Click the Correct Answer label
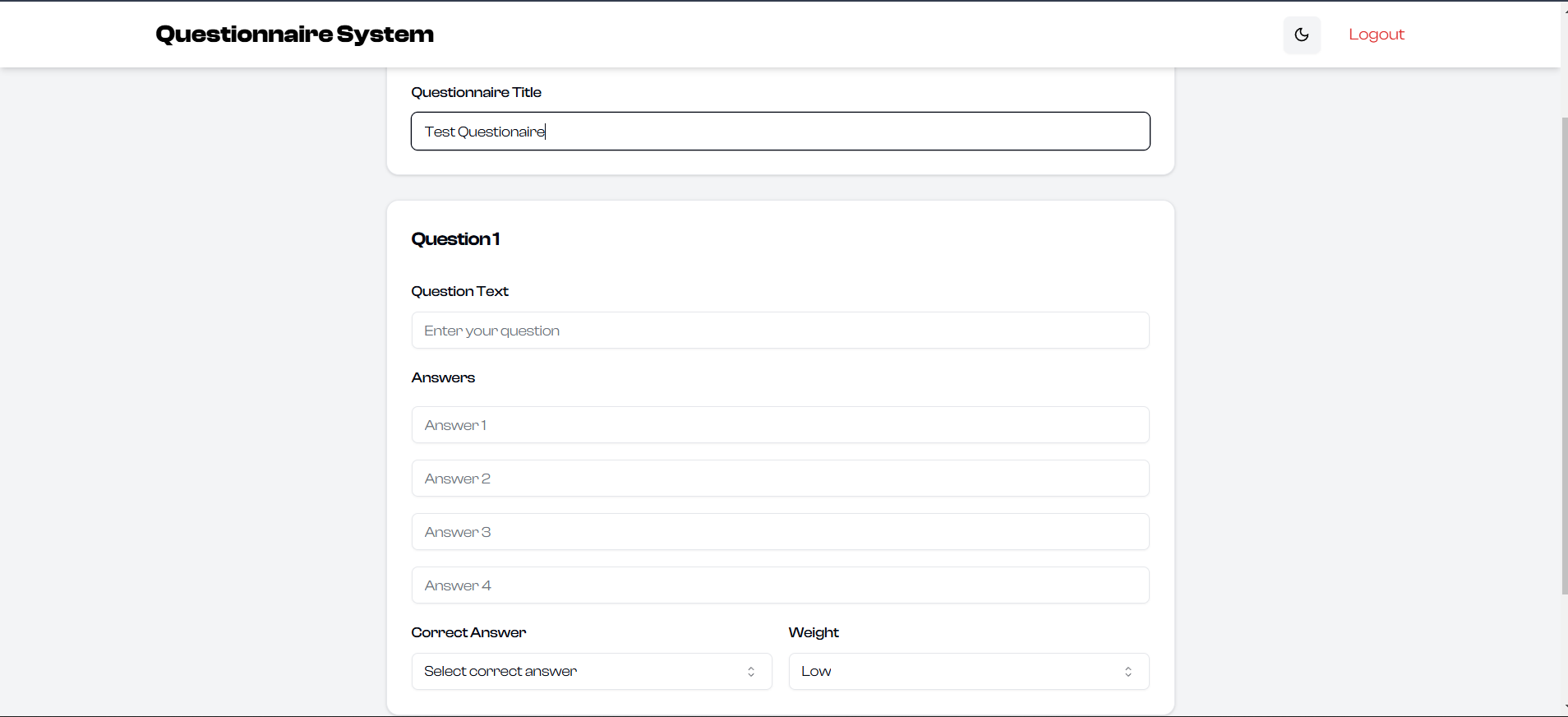The height and width of the screenshot is (717, 1568). pyautogui.click(x=468, y=632)
